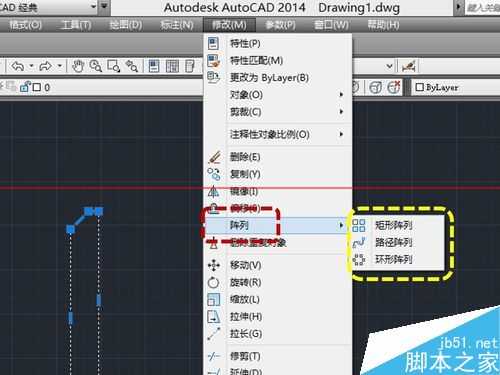Screen dimensions: 500x375
Task: Click the arrow left of search box
Action: pyautogui.click(x=459, y=7)
